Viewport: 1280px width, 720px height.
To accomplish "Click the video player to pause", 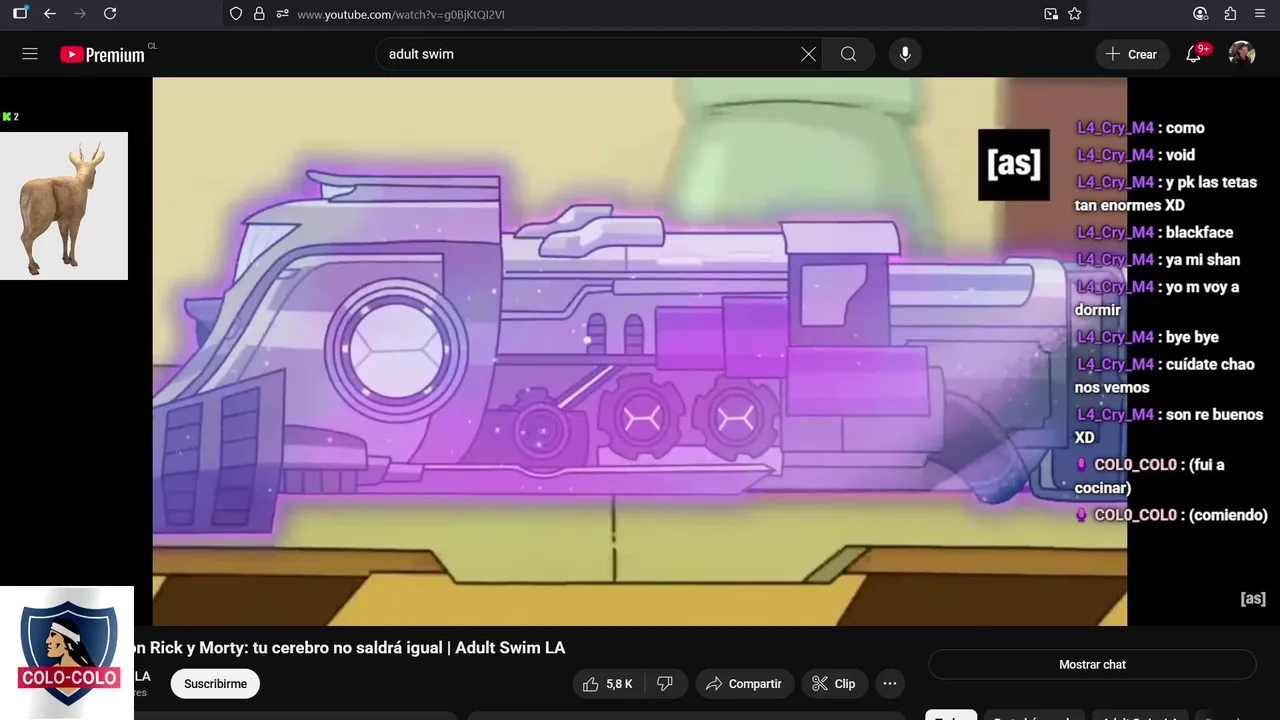I will pos(639,352).
